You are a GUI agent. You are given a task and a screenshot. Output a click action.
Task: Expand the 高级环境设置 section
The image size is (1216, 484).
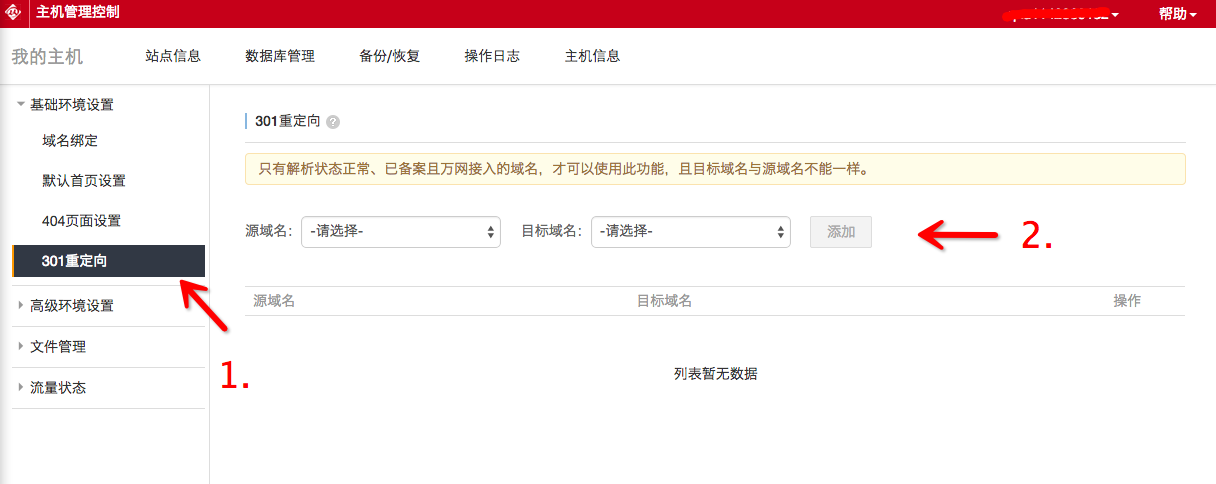pyautogui.click(x=71, y=306)
